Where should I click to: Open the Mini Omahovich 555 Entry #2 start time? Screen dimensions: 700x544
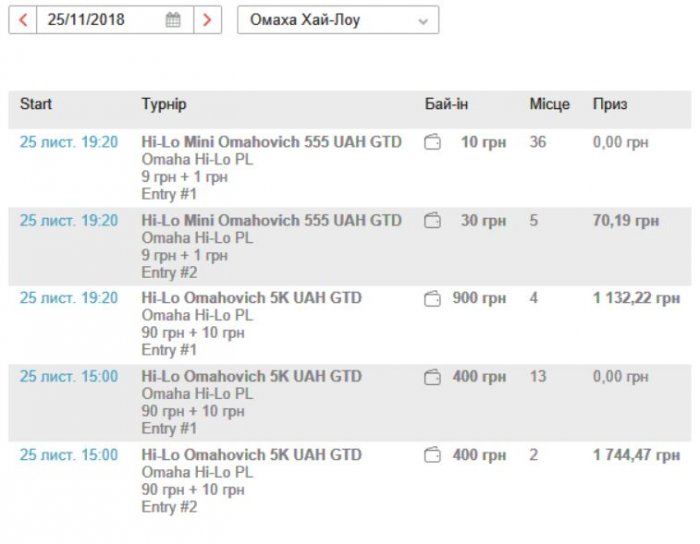tap(69, 221)
